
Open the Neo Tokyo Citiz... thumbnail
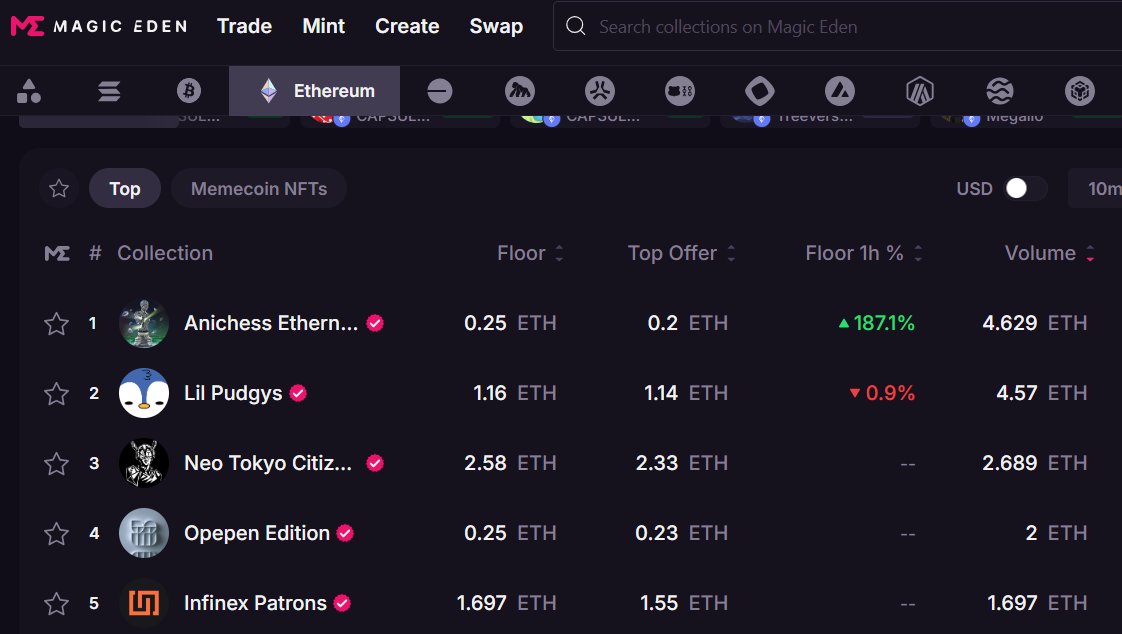[x=144, y=463]
